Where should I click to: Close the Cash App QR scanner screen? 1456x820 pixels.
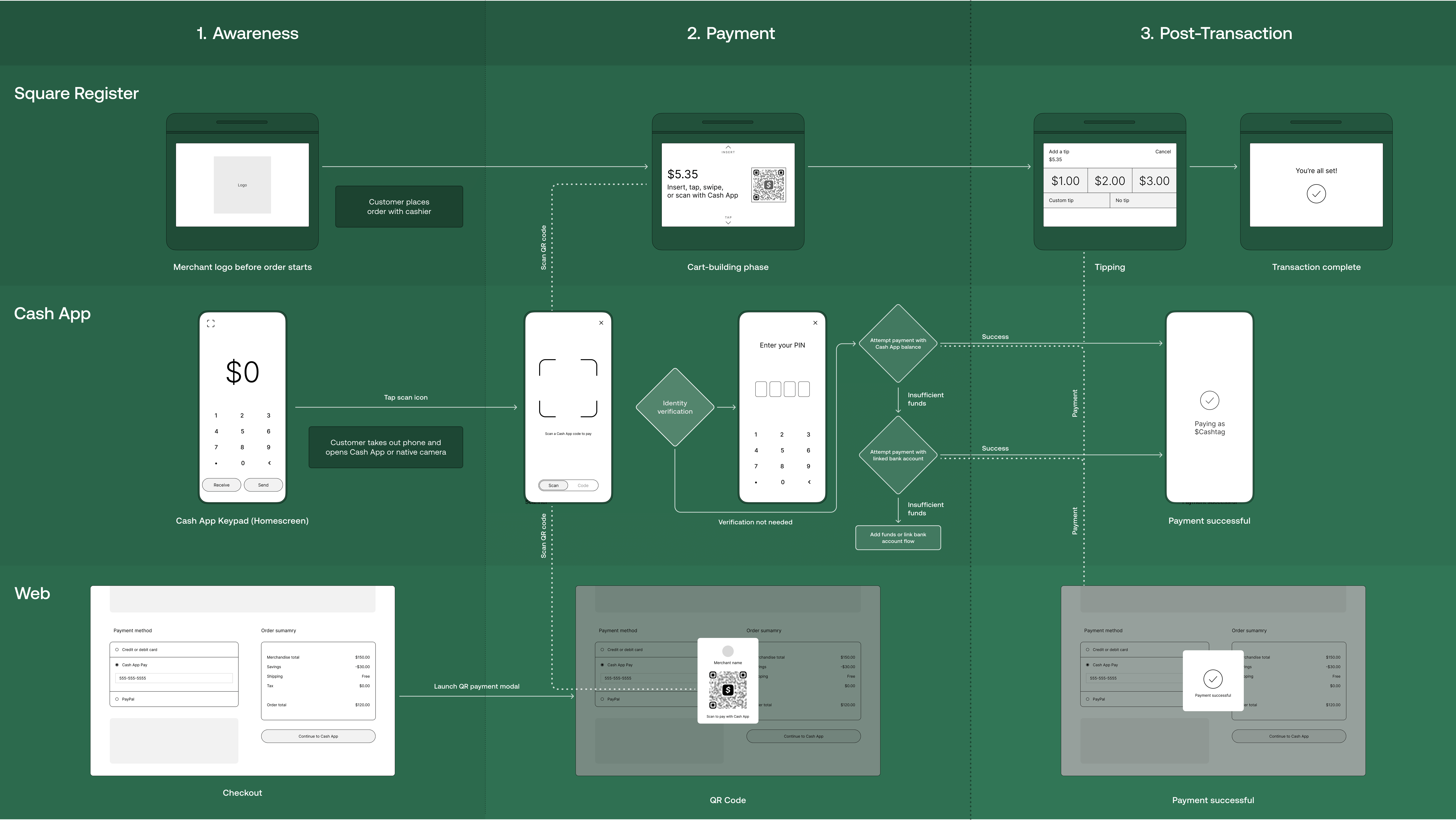click(601, 323)
